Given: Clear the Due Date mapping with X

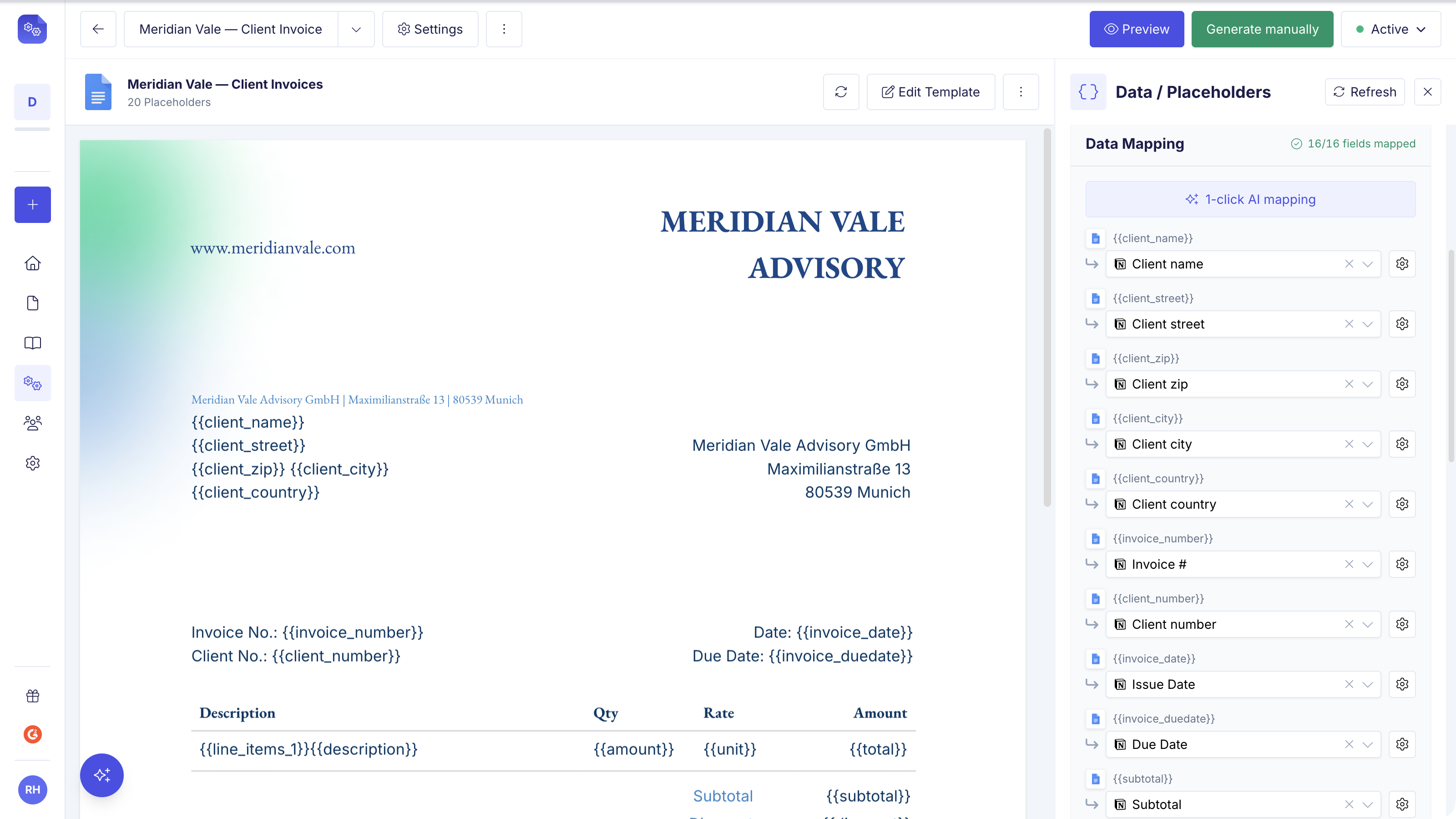Looking at the screenshot, I should [x=1349, y=744].
